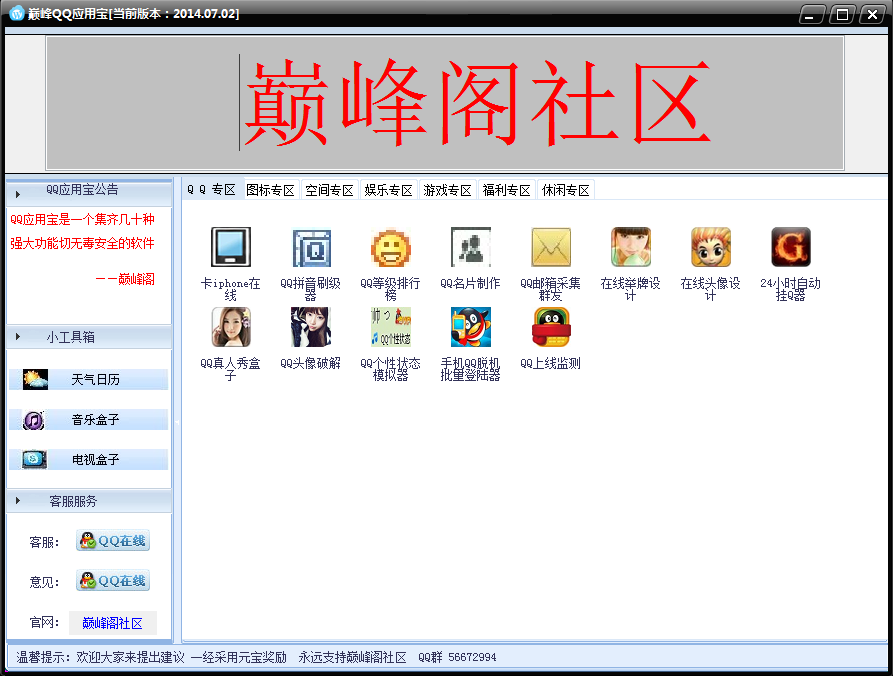
Task: Visit the 巅峰阁社区 official site link
Action: (112, 623)
